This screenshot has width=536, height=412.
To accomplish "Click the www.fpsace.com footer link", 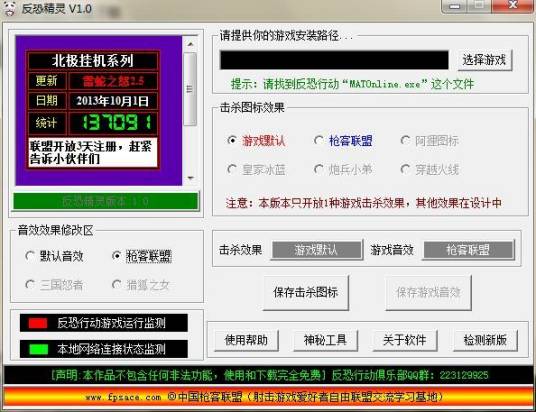I will coord(123,397).
